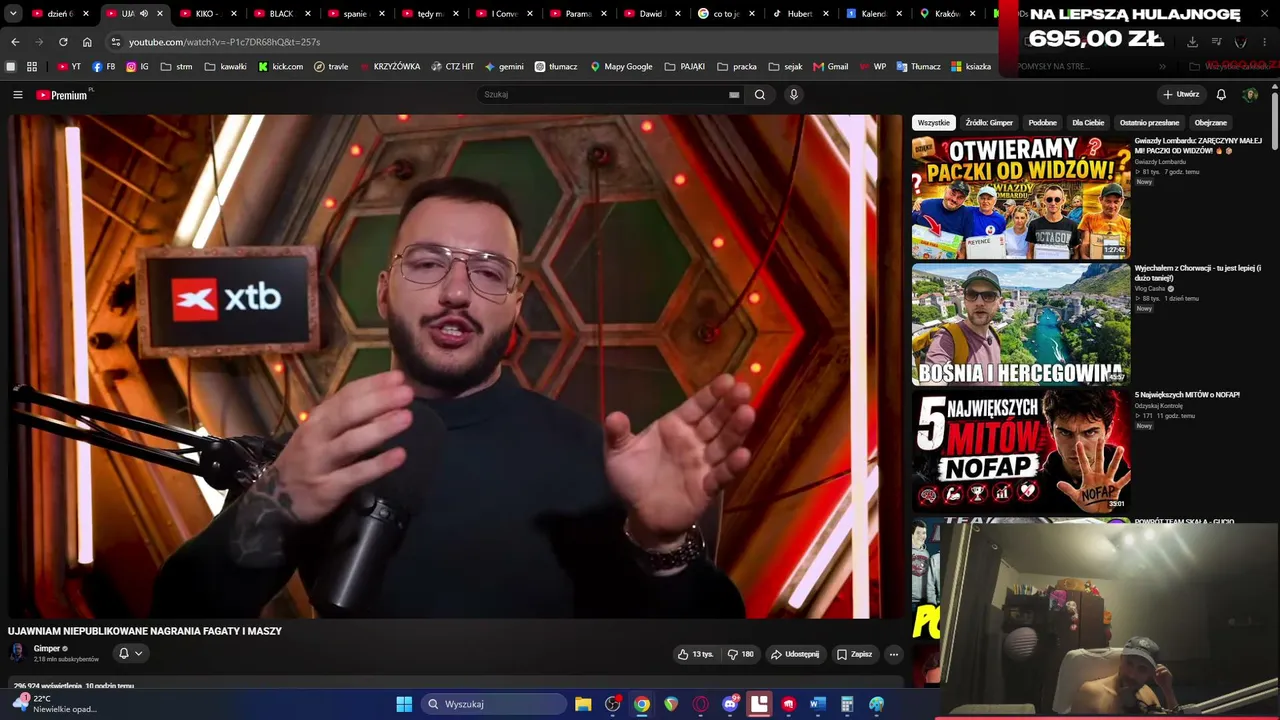Open the on-screen keyboard in search box
Image resolution: width=1280 pixels, height=720 pixels.
(x=734, y=95)
